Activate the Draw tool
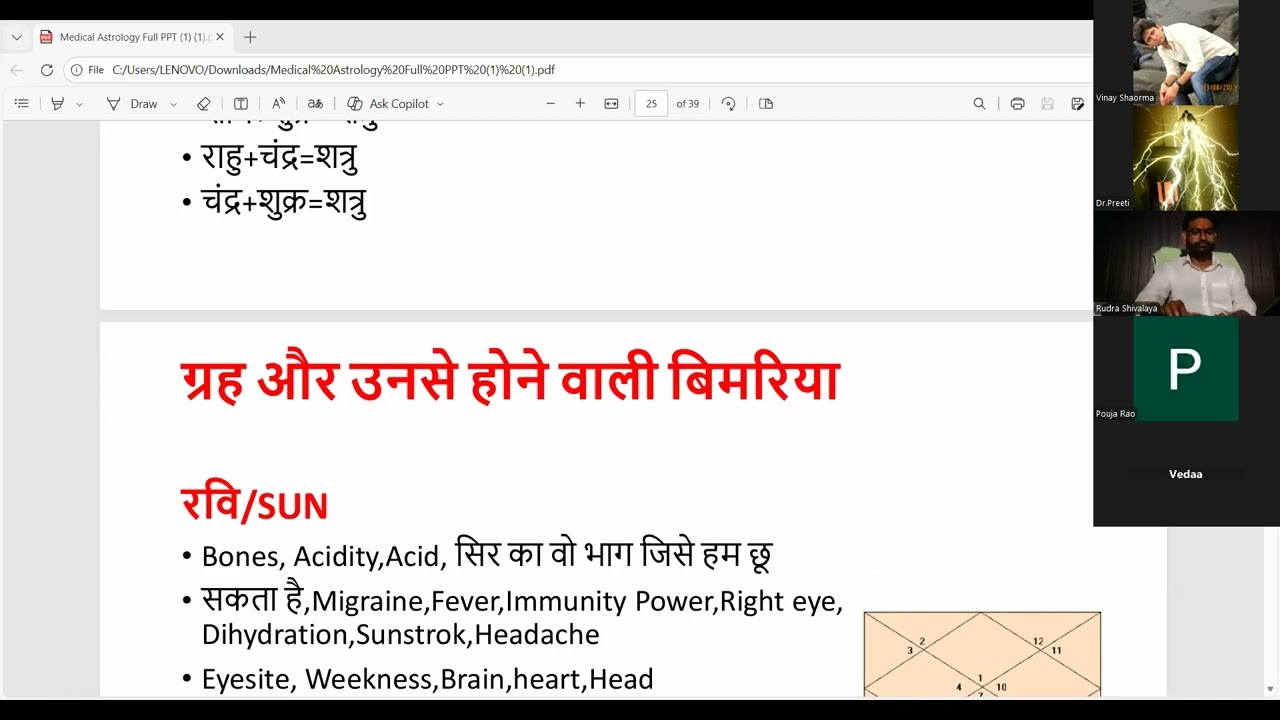This screenshot has width=1280, height=720. click(x=132, y=104)
